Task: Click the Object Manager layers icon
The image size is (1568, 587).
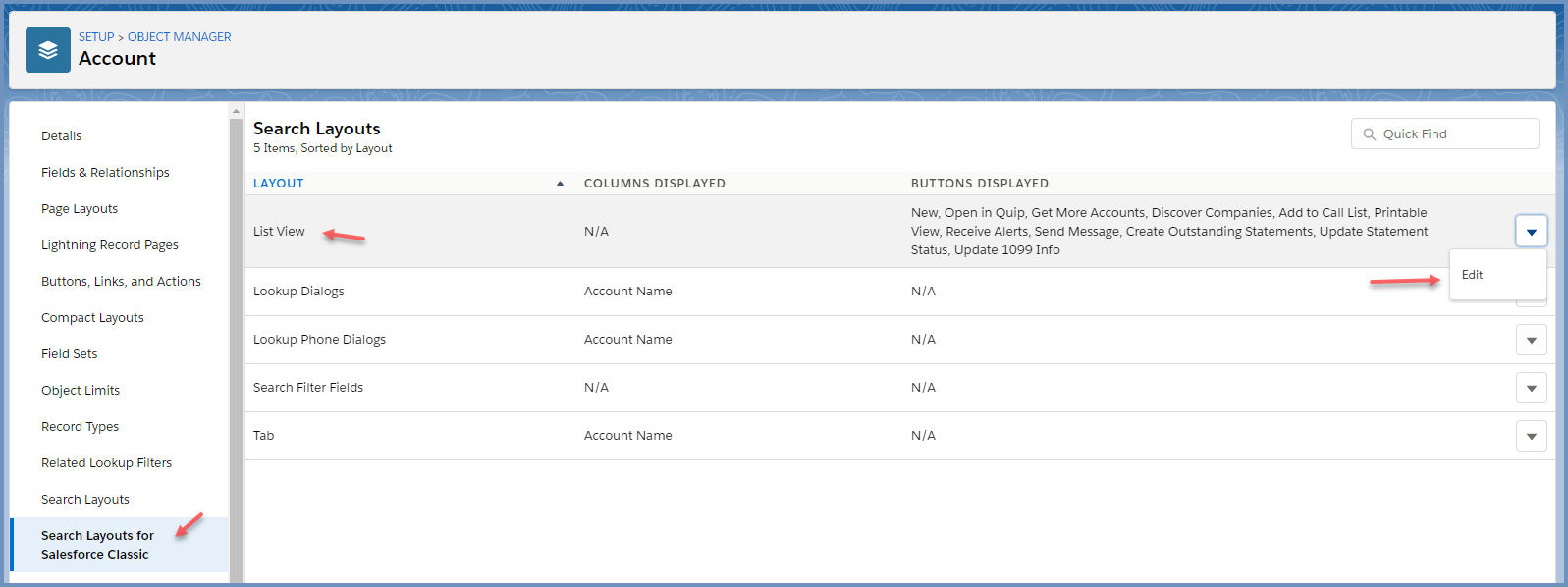Action: point(47,50)
